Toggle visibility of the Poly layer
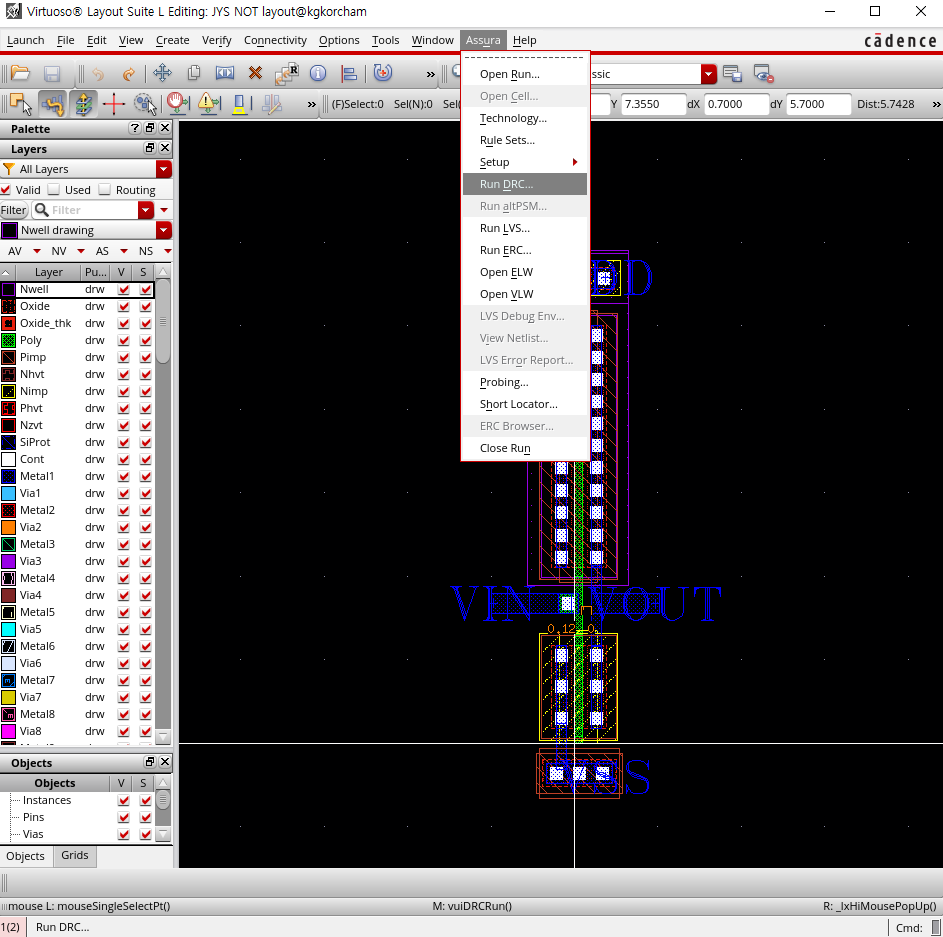943x937 pixels. (x=124, y=340)
